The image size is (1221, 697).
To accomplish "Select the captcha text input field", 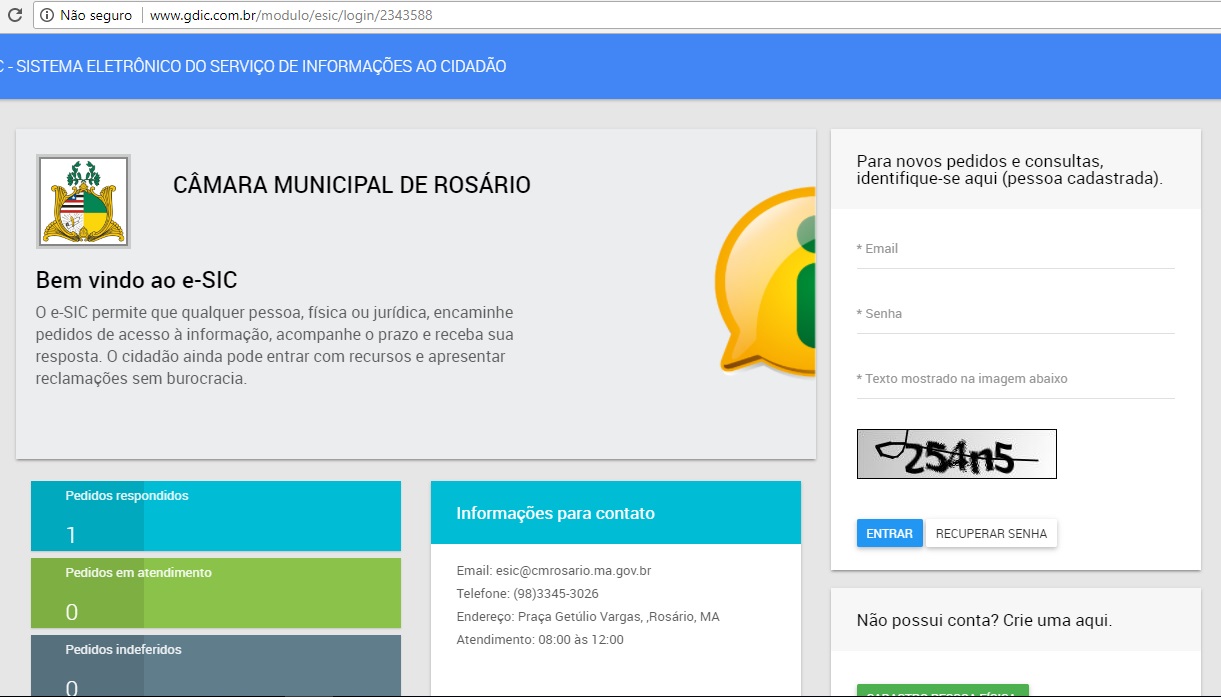I will 1015,380.
